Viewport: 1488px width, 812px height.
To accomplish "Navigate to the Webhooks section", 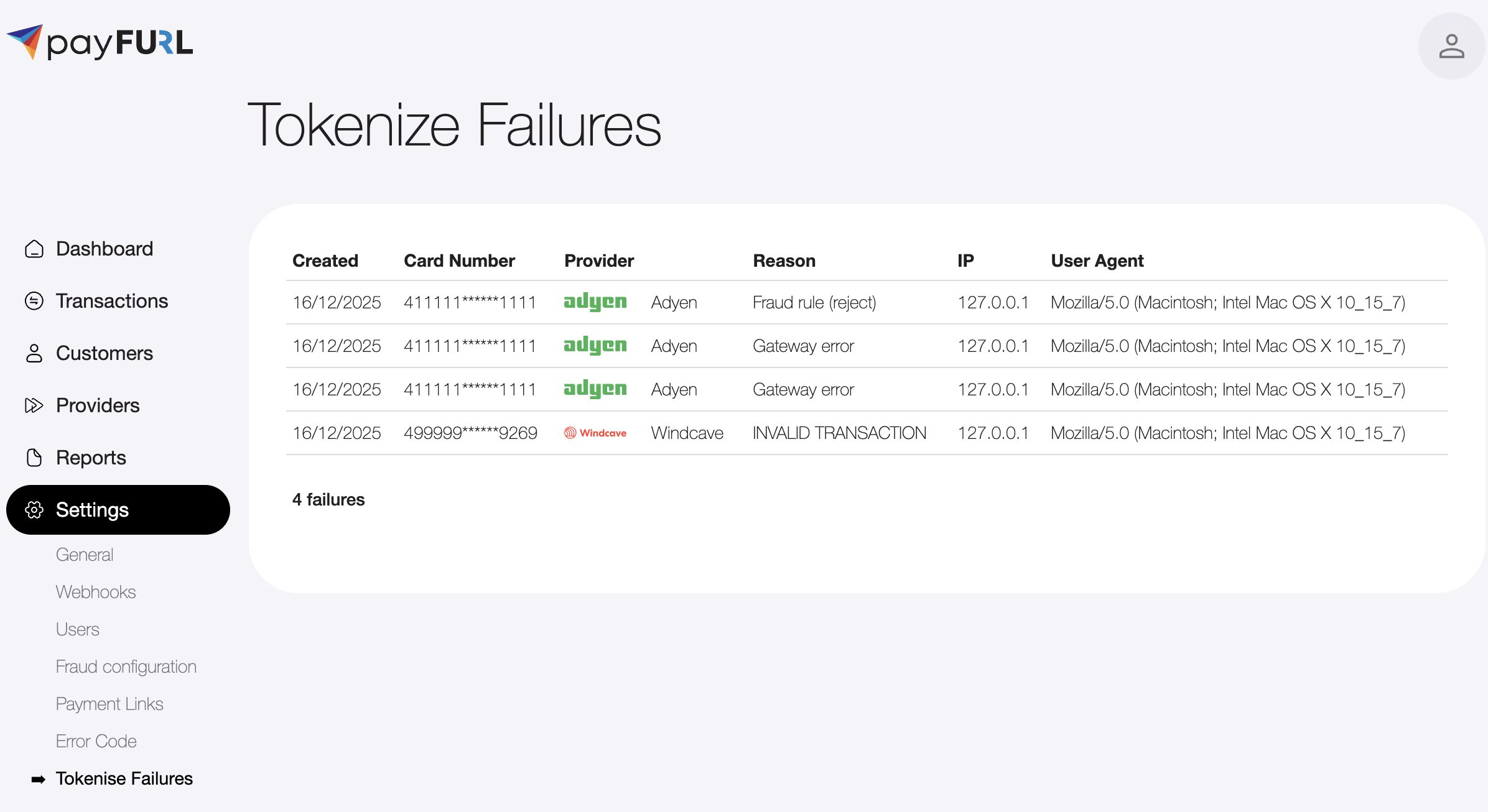I will point(96,591).
